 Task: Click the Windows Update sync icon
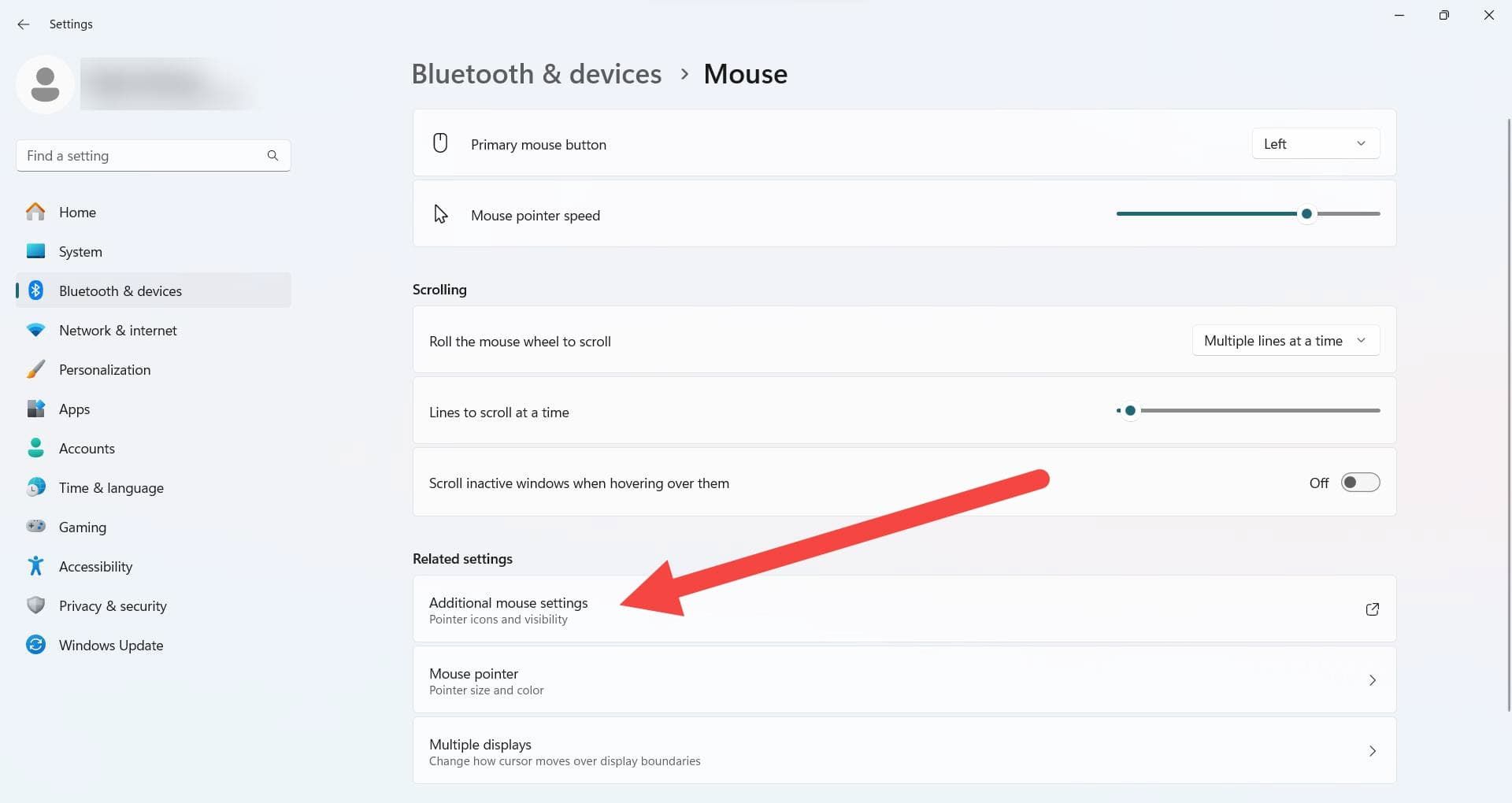click(x=35, y=645)
